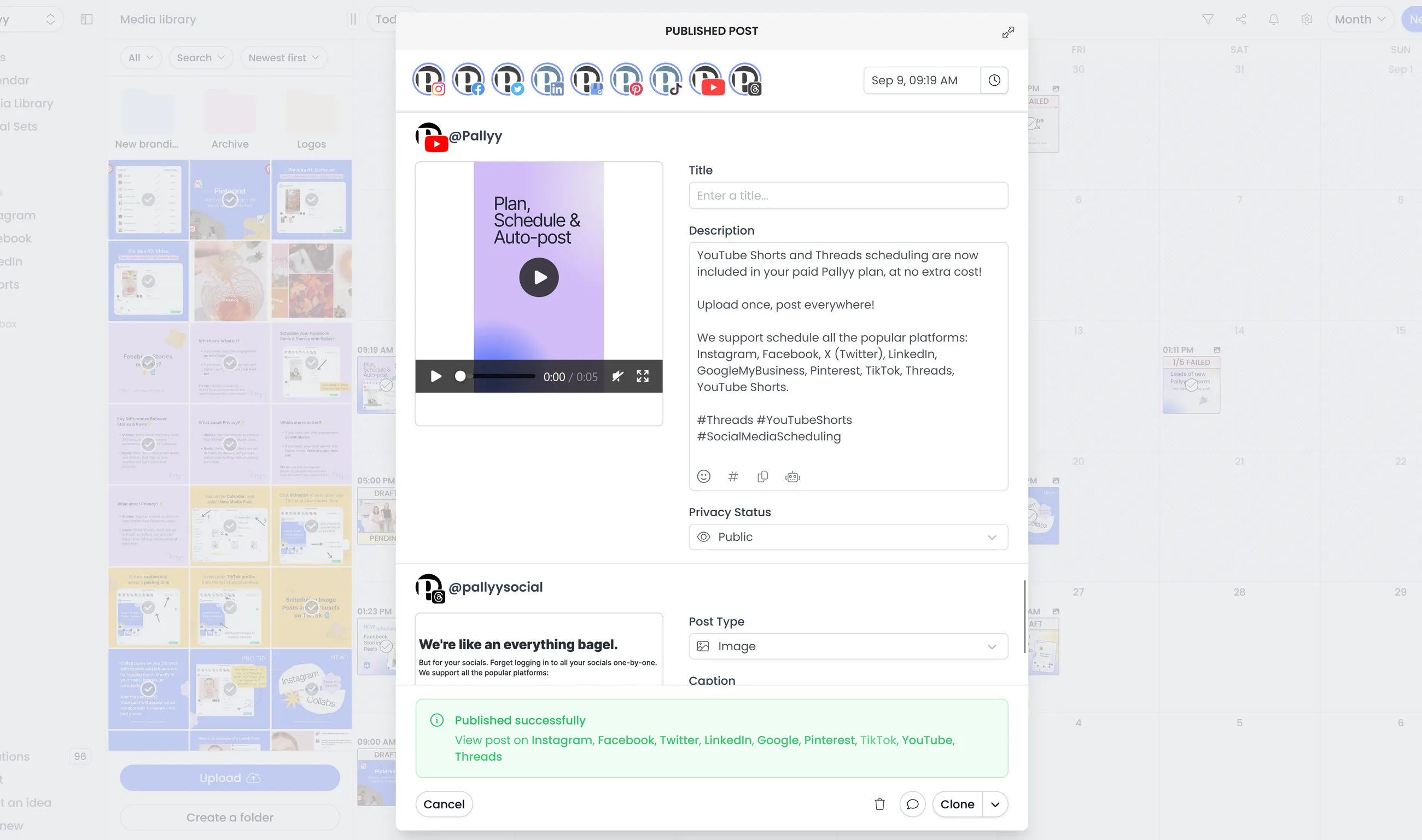The width and height of the screenshot is (1422, 840).
Task: Open the 1/5 FAILED calendar post
Action: click(x=1191, y=385)
